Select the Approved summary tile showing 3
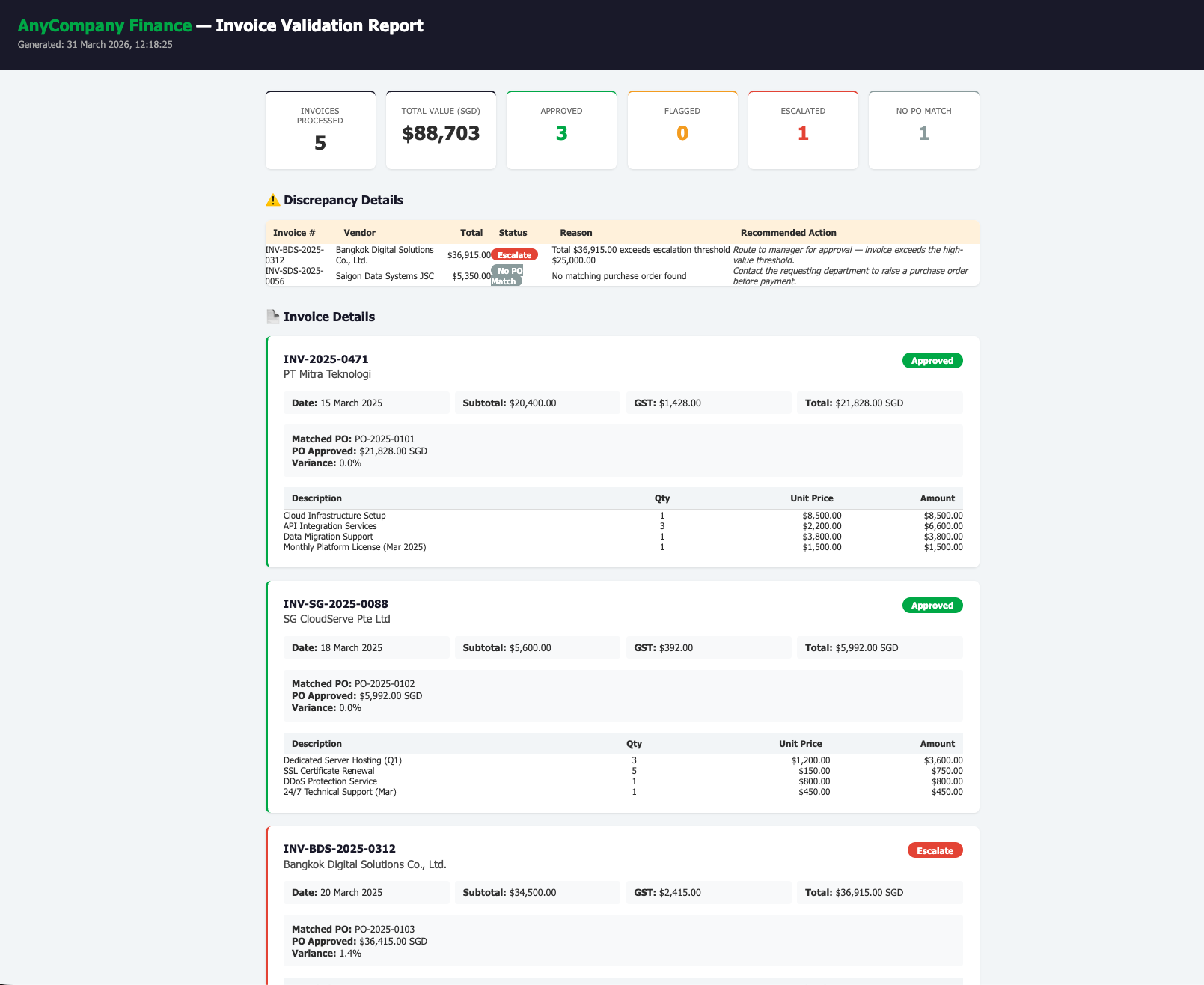Image resolution: width=1204 pixels, height=985 pixels. (561, 129)
